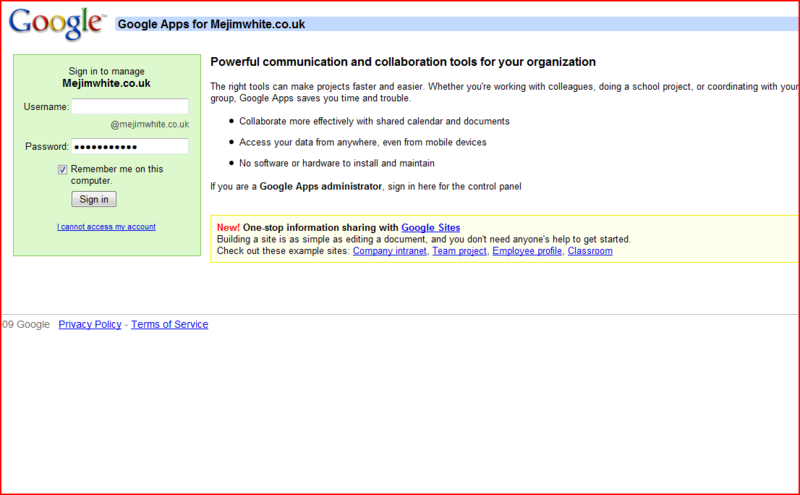Click the No software or hardware bullet

pos(337,163)
